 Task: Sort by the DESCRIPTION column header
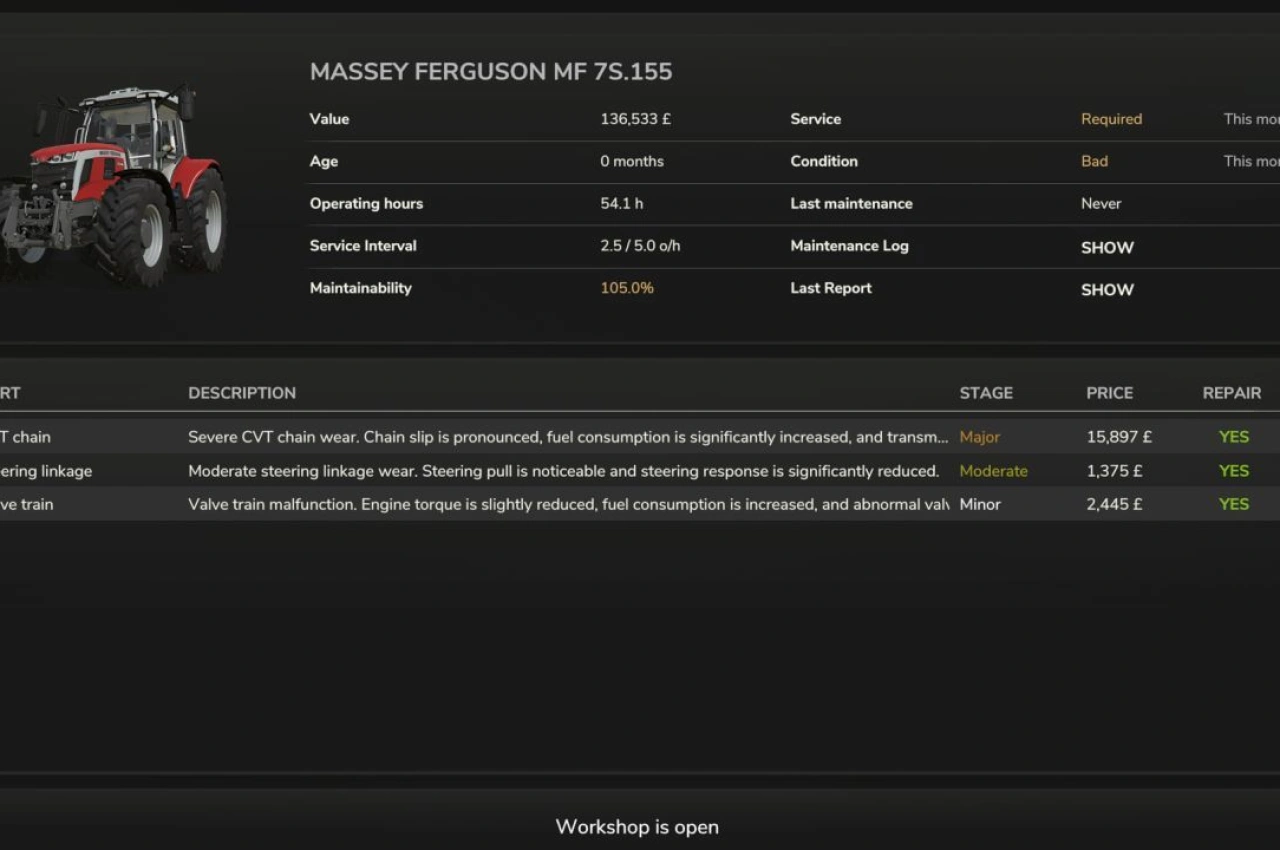(x=242, y=393)
